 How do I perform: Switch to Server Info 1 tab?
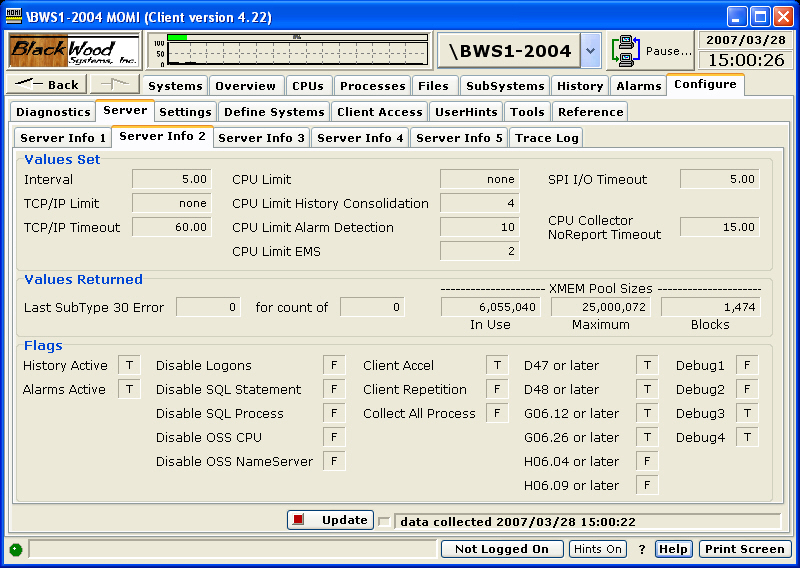[63, 138]
